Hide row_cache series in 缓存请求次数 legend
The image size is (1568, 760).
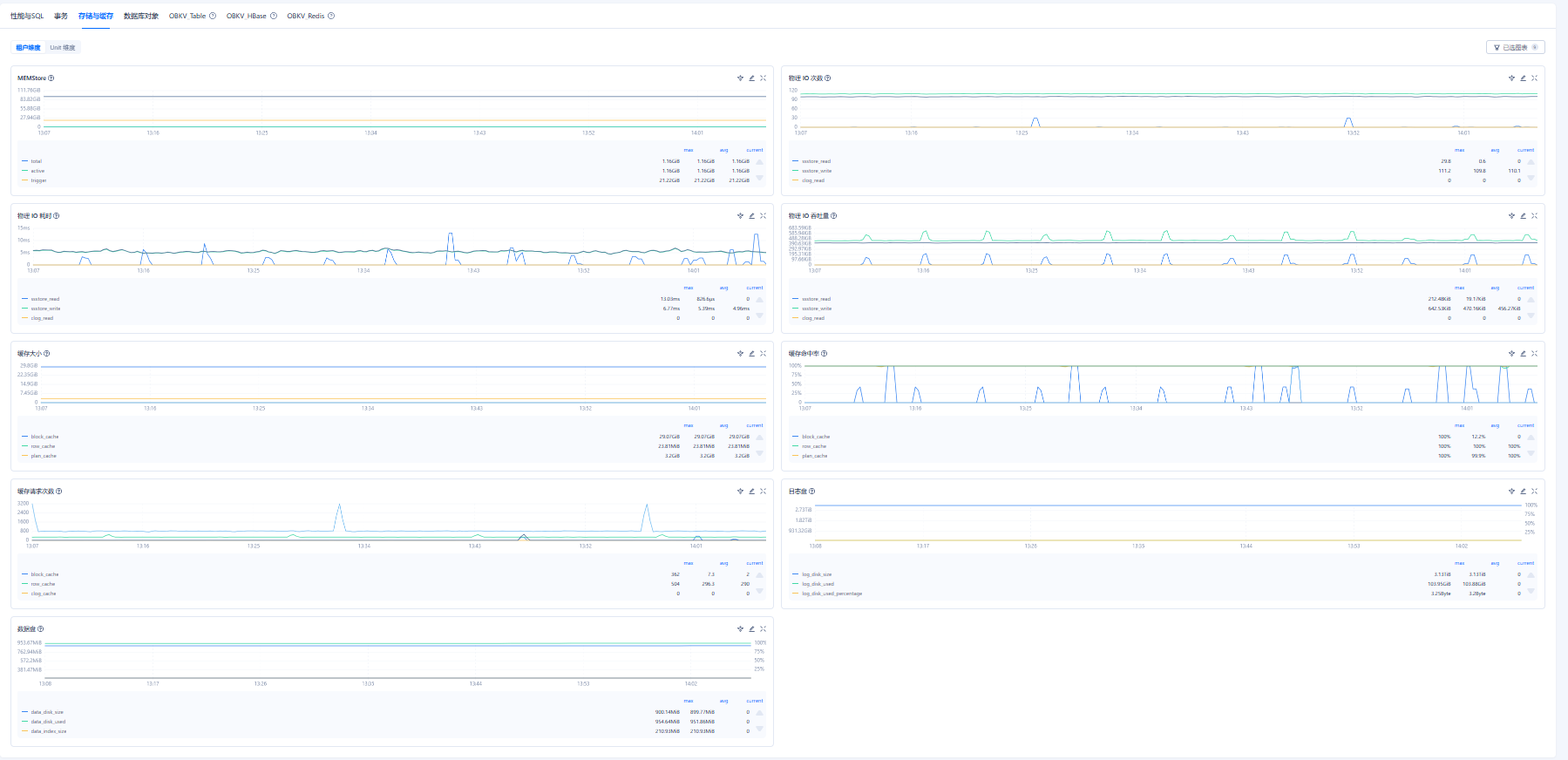click(x=43, y=584)
